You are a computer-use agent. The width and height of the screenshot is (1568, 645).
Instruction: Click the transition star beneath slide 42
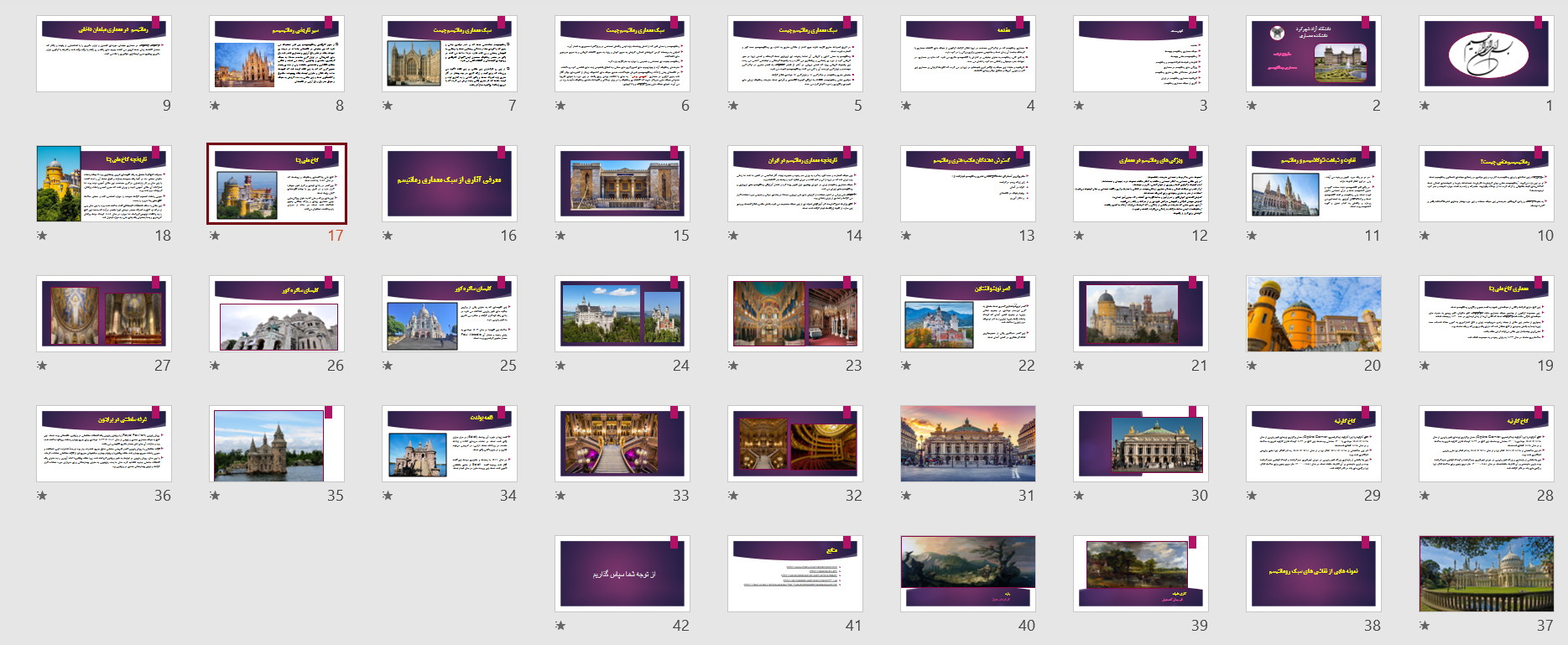click(x=560, y=626)
